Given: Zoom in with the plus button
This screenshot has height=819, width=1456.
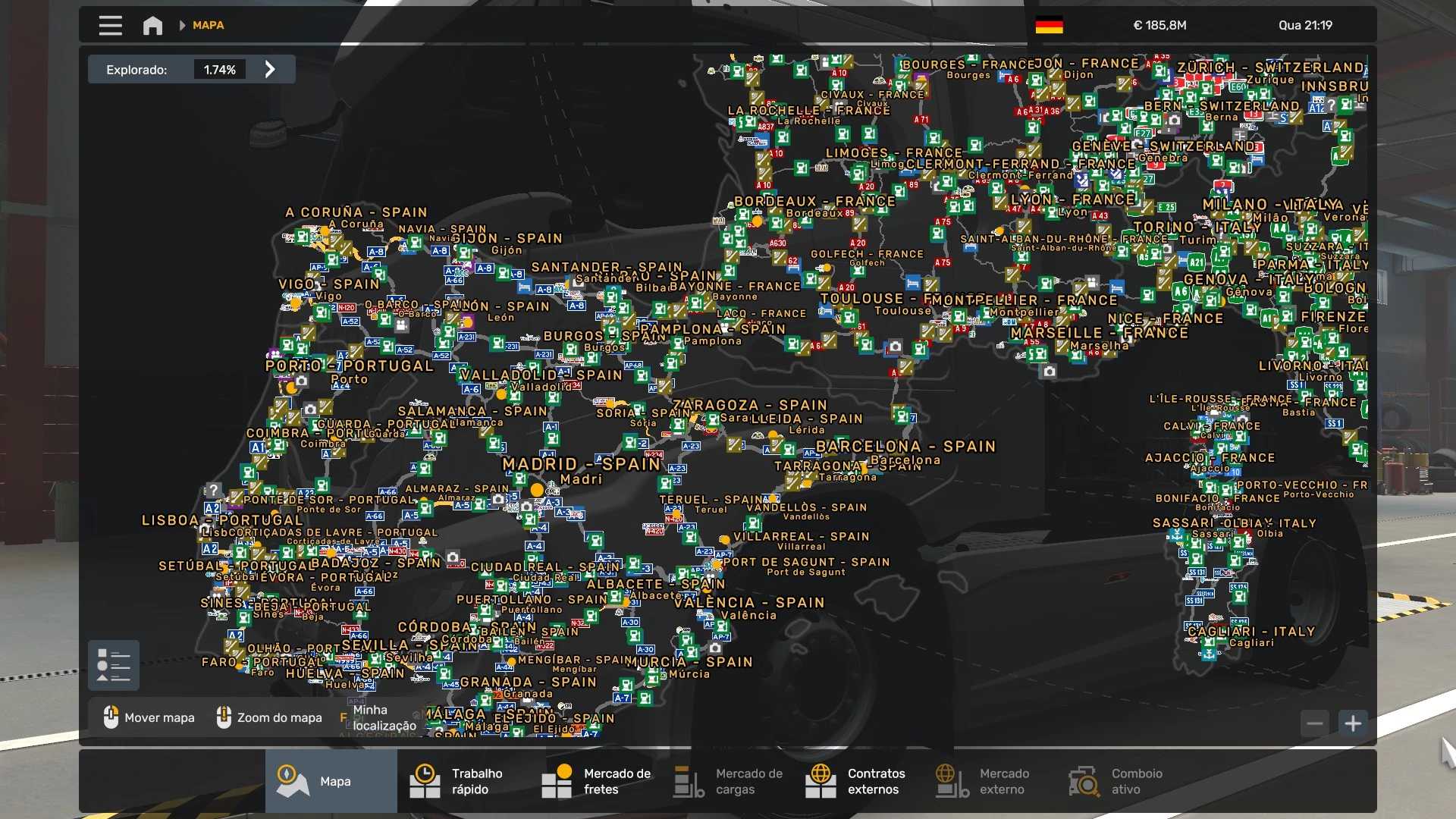Looking at the screenshot, I should tap(1353, 723).
